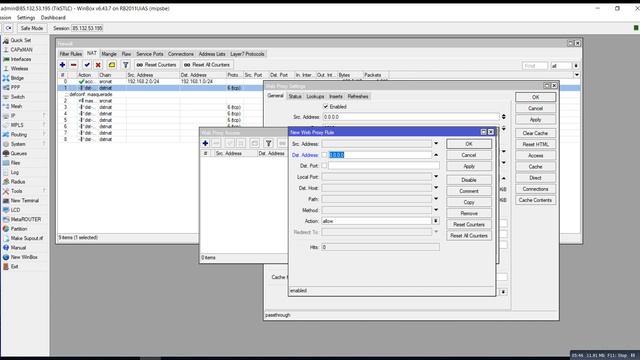
Task: Open the Settings menu
Action: 26,18
